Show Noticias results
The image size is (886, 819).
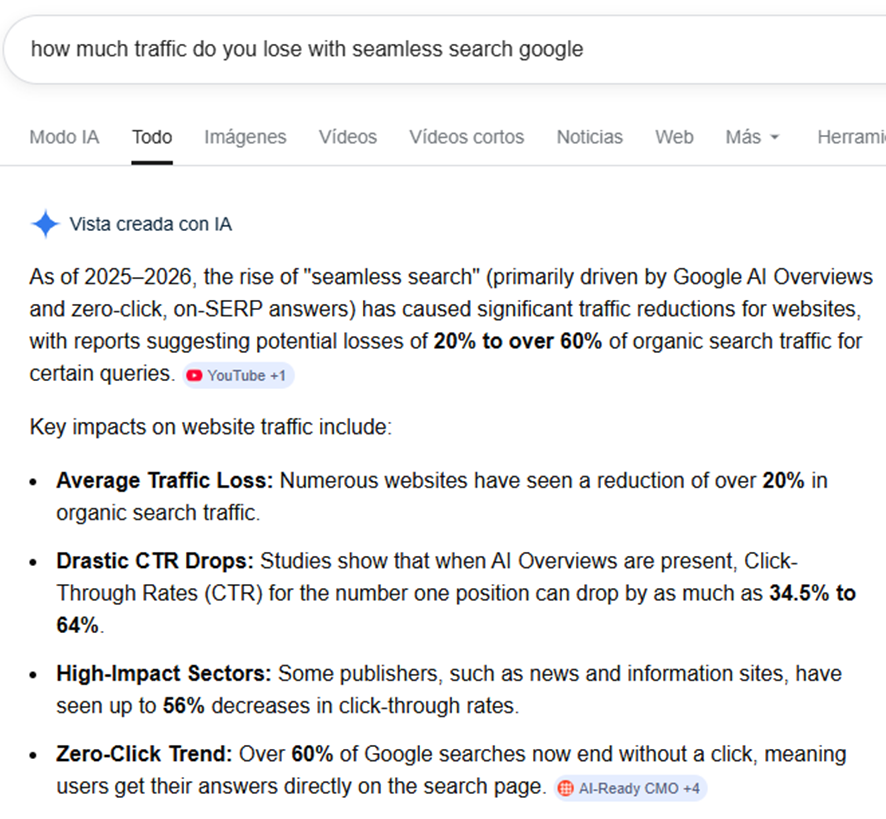click(x=589, y=137)
